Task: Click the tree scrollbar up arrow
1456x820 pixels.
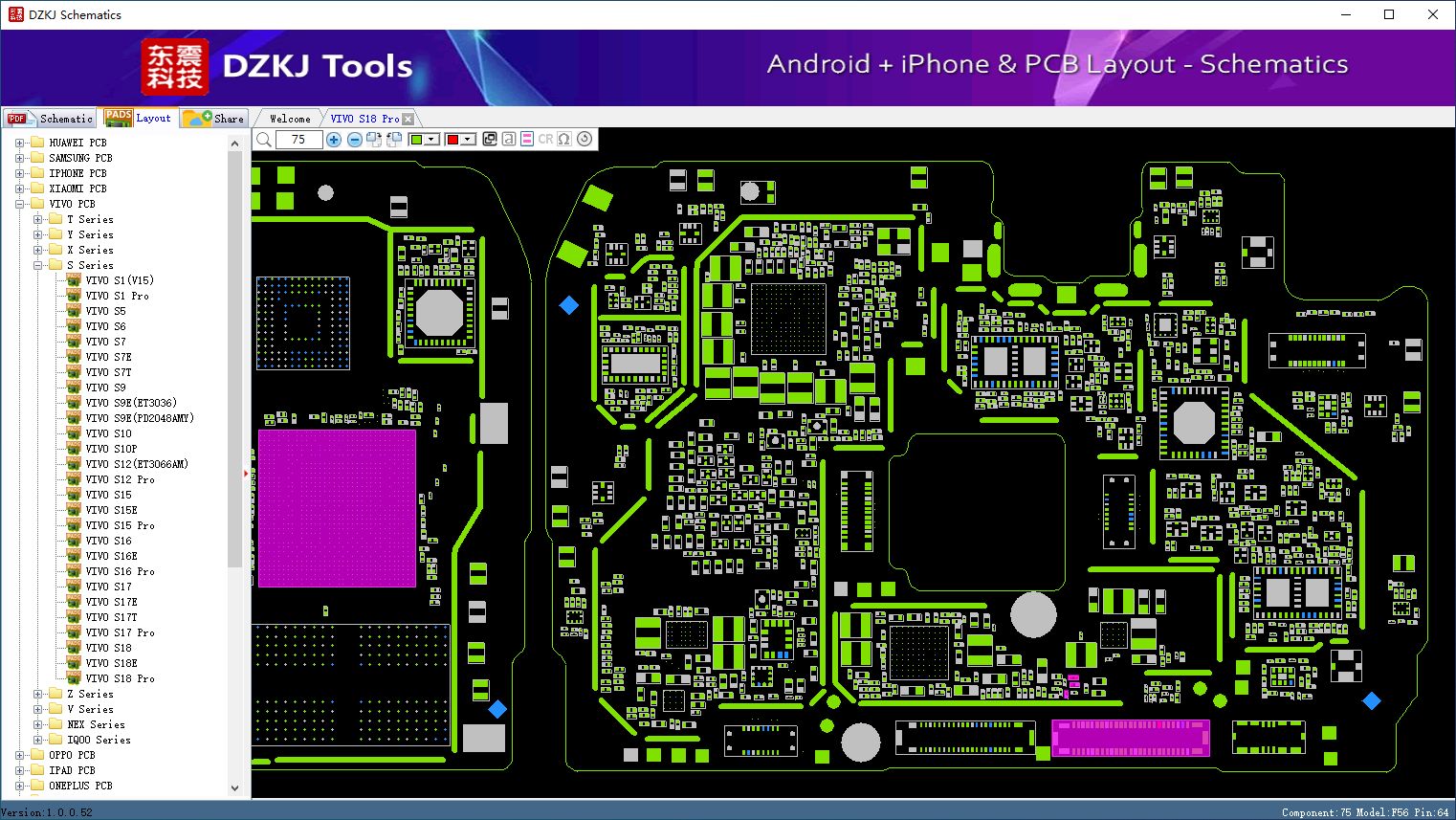Action: (235, 144)
